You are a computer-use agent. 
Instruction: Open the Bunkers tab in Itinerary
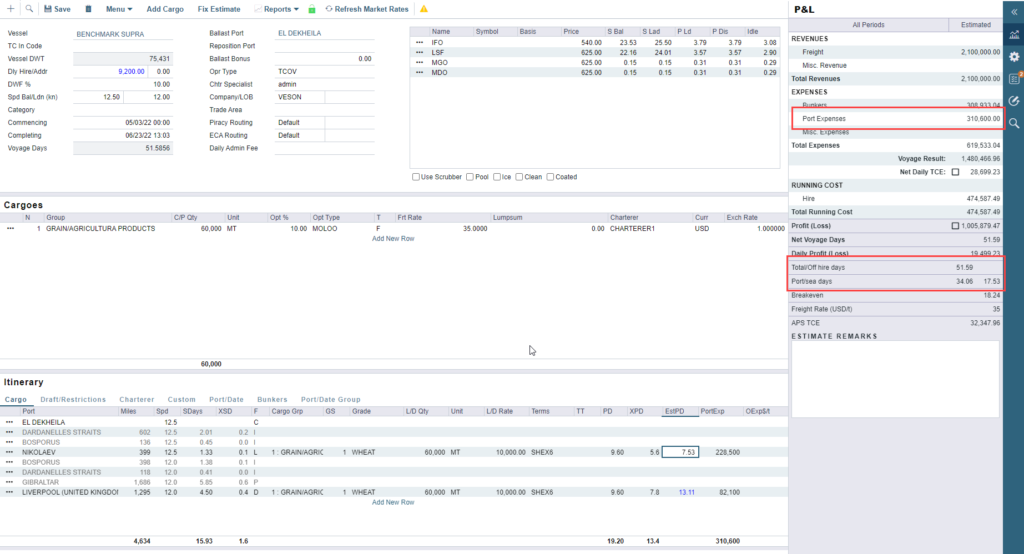[x=272, y=399]
